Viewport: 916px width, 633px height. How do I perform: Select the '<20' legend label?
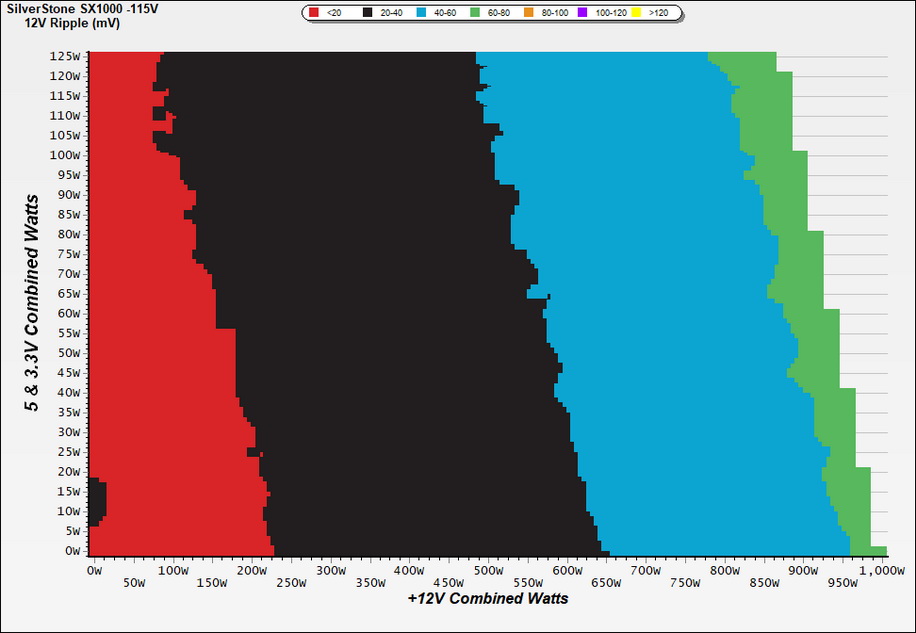click(334, 13)
